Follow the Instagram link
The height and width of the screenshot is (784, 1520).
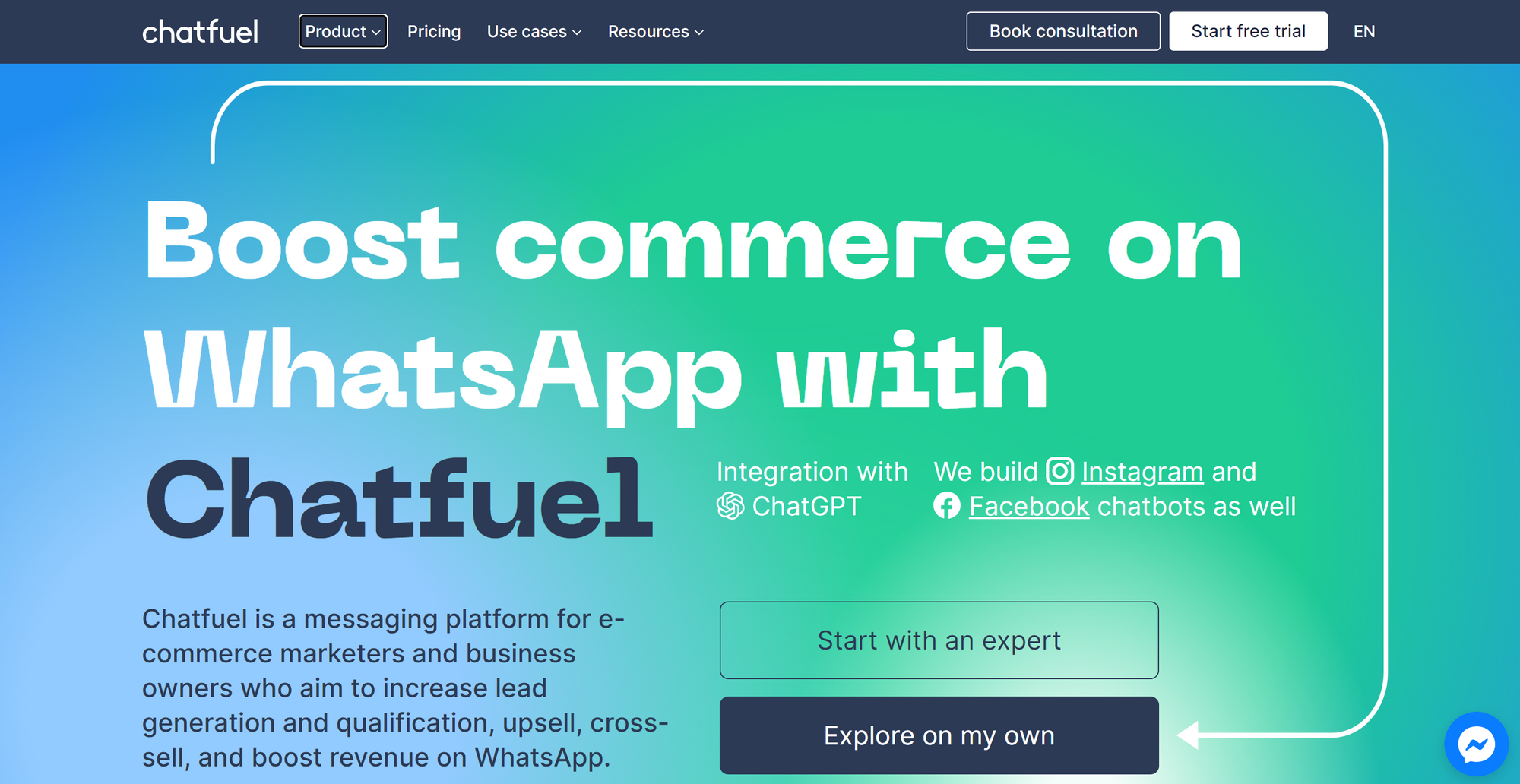coord(1142,472)
